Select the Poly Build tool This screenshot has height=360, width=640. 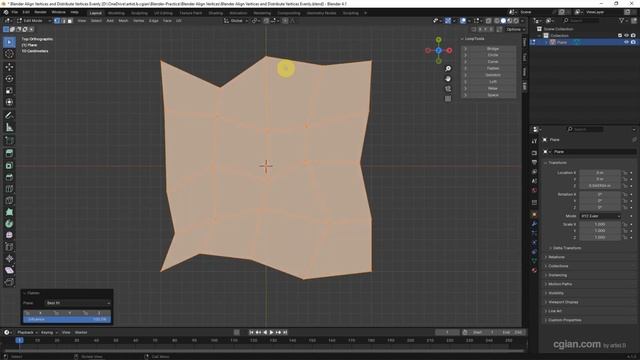[x=9, y=212]
